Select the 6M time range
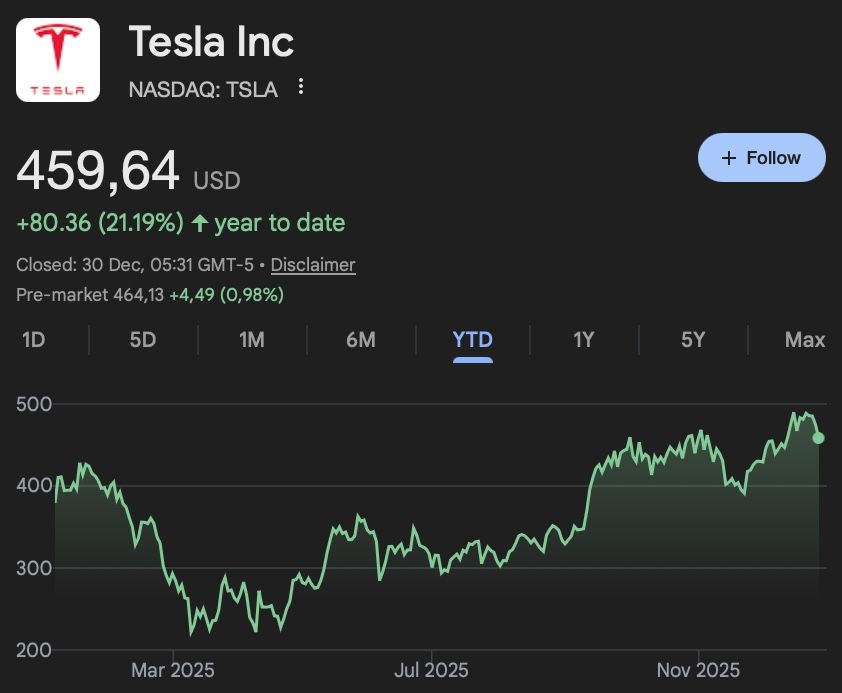Image resolution: width=842 pixels, height=693 pixels. [362, 340]
